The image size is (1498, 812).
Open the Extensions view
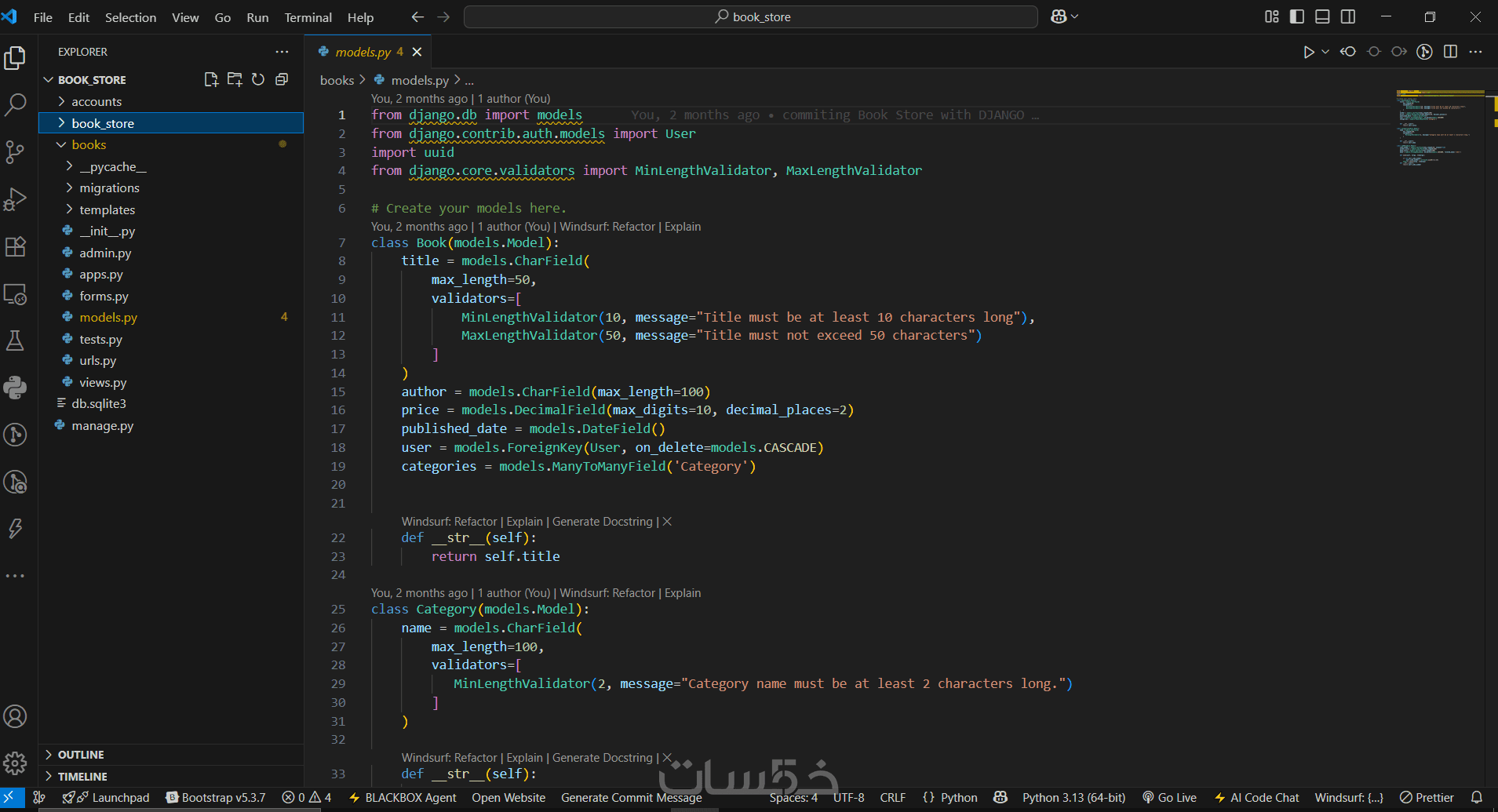tap(16, 246)
